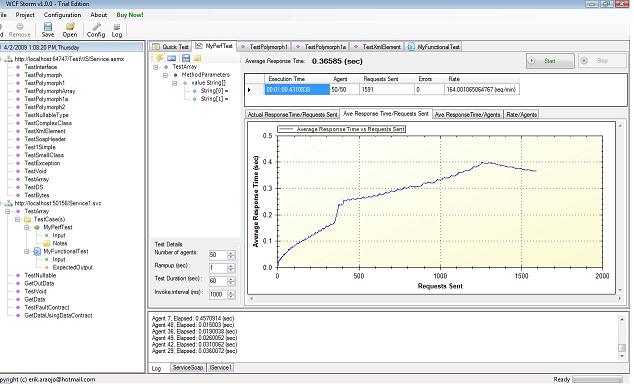Open a project with the Open icon

coord(70,30)
